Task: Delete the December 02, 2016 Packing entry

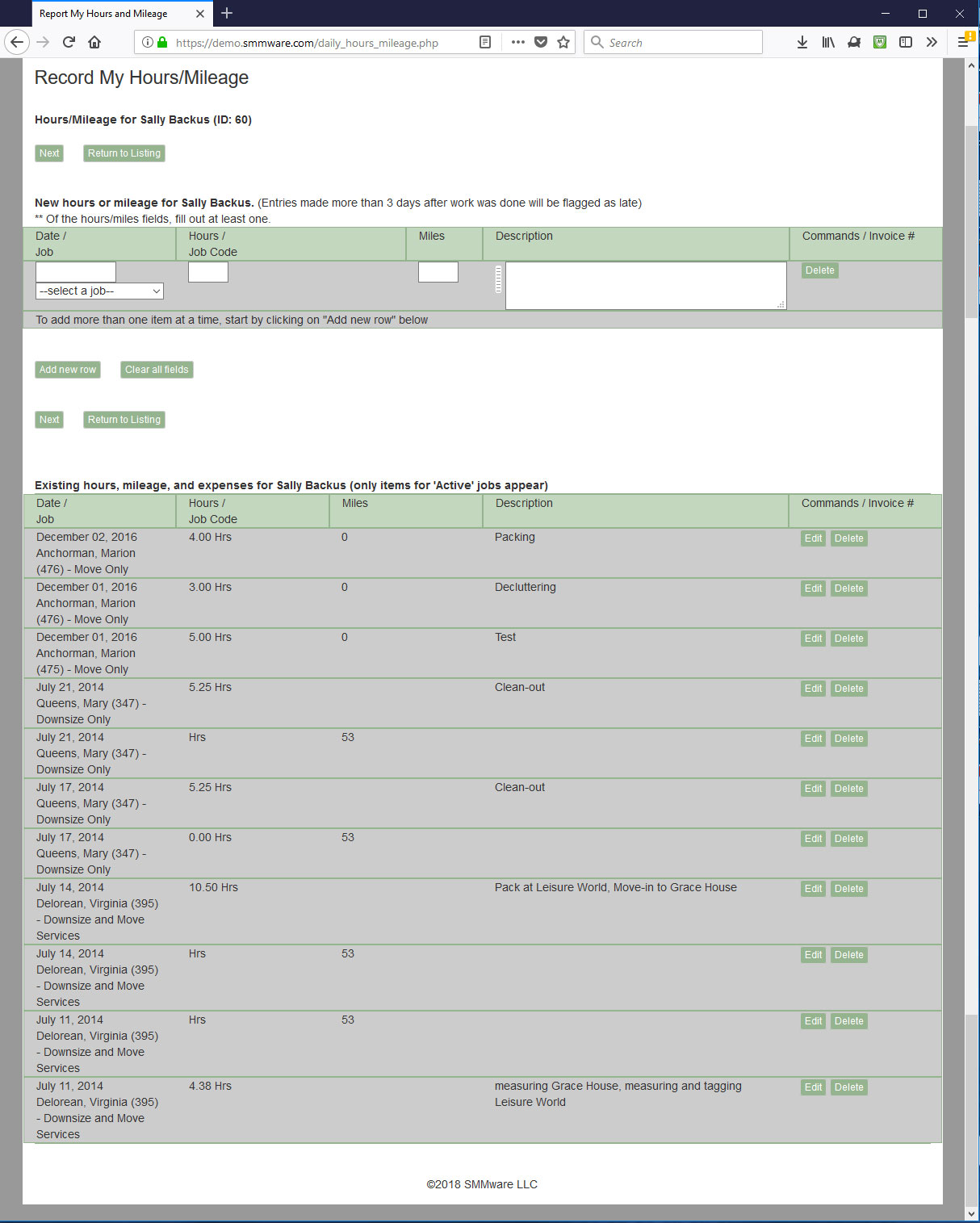Action: tap(848, 538)
